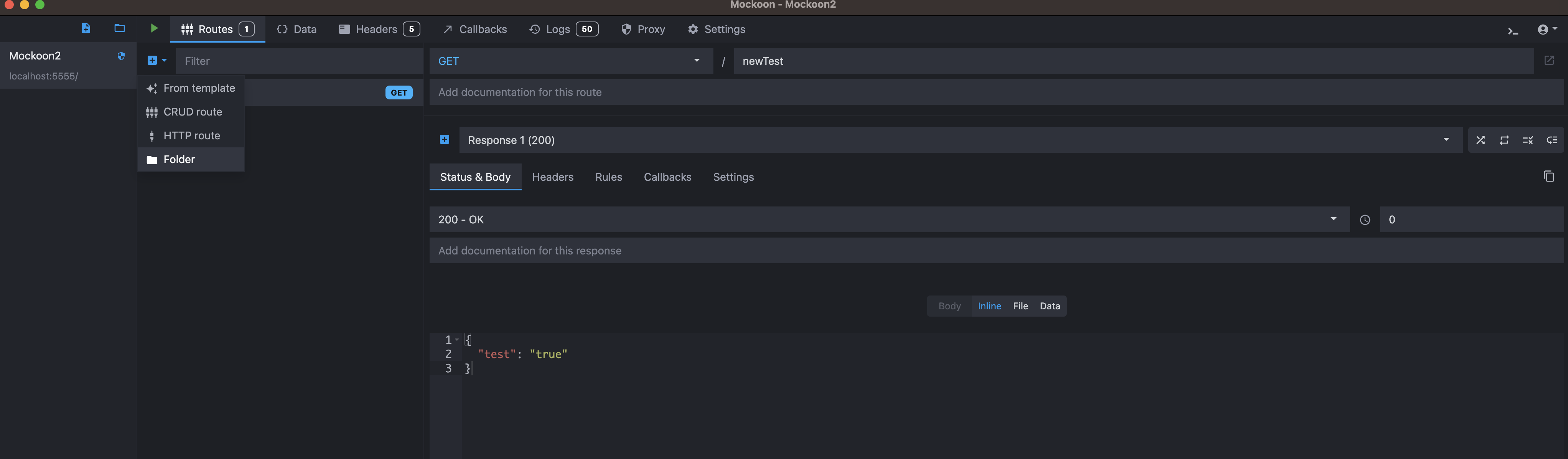Click the duplicate response copy icon

(1548, 177)
